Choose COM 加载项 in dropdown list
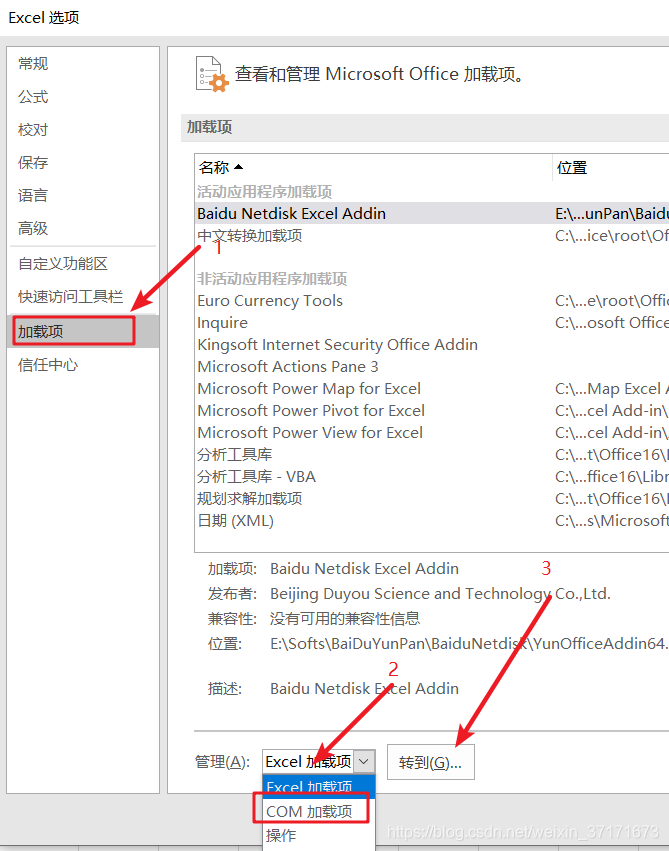 pyautogui.click(x=319, y=811)
